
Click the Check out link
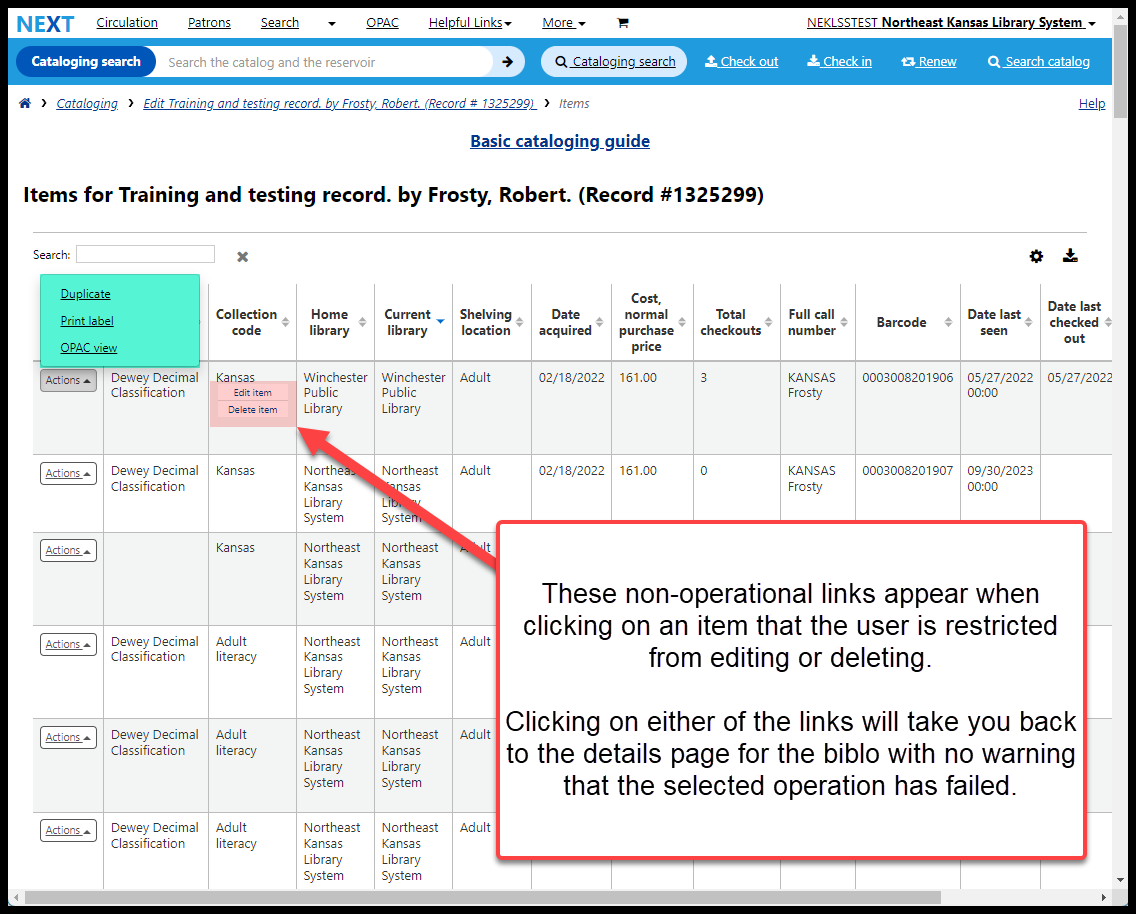click(x=741, y=62)
